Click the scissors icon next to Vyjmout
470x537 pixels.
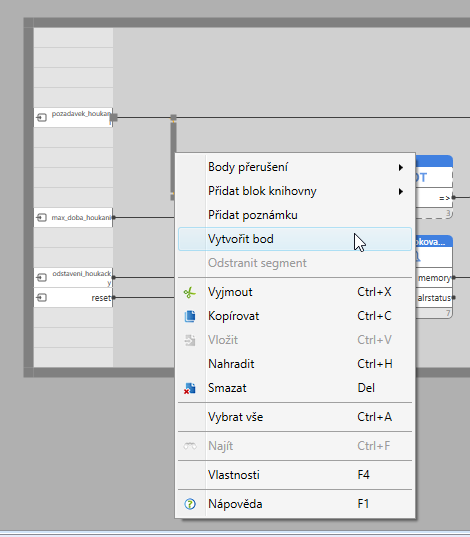[x=190, y=292]
